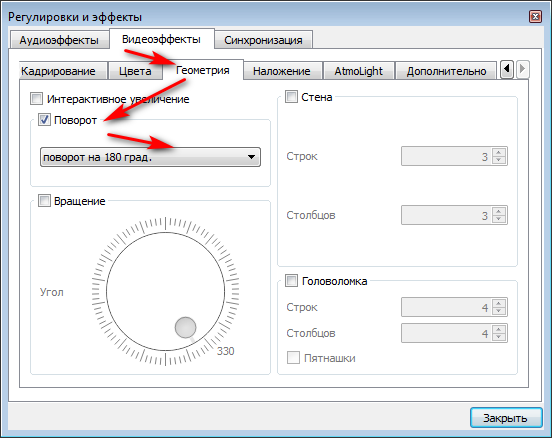Image resolution: width=552 pixels, height=438 pixels.
Task: Open the Синхронизация tab
Action: (x=263, y=40)
